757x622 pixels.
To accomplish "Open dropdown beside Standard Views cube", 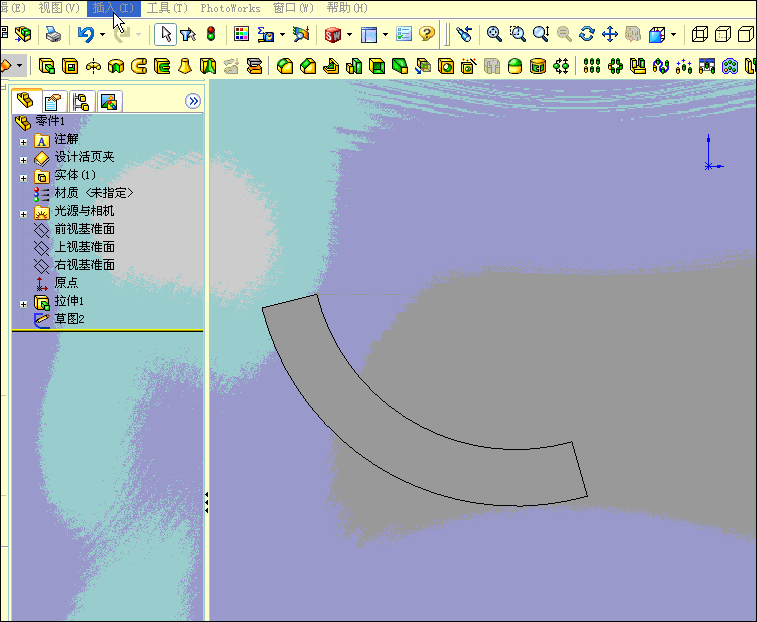I will (x=673, y=34).
